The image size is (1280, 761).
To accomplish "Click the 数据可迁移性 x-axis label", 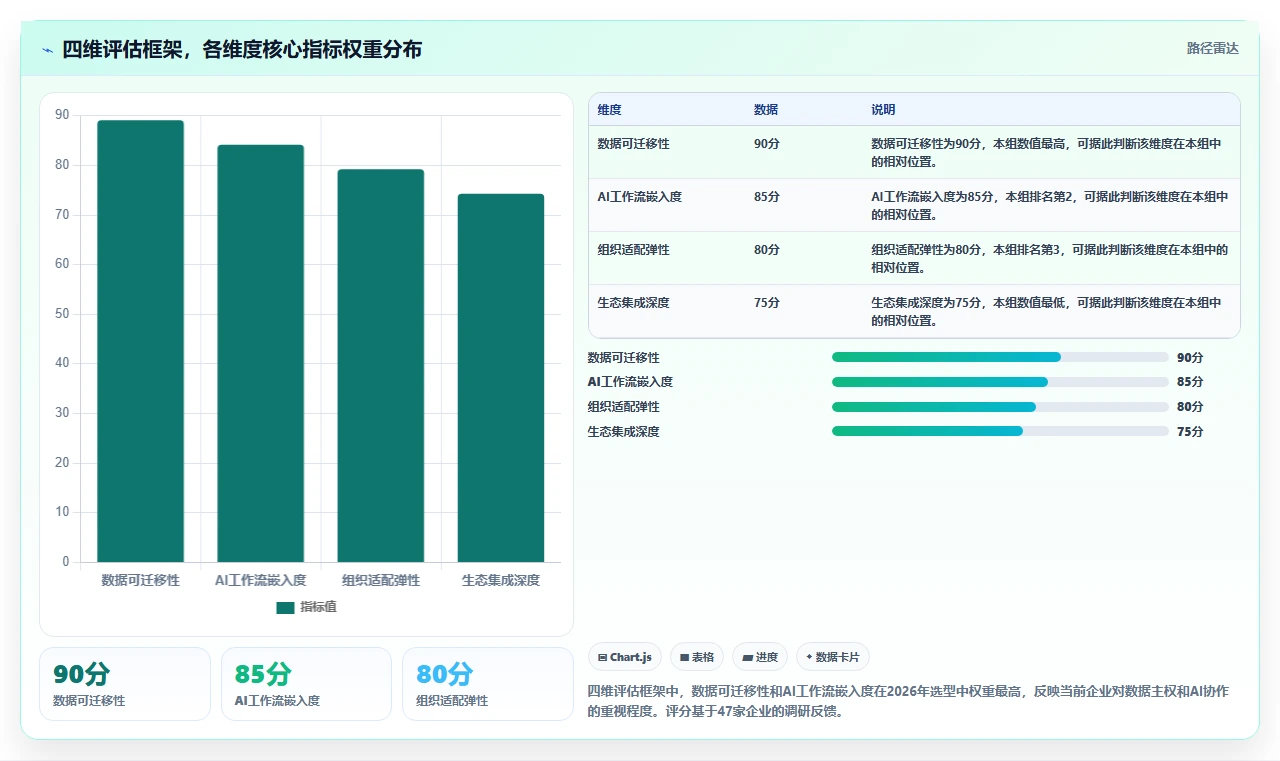I will pos(141,580).
